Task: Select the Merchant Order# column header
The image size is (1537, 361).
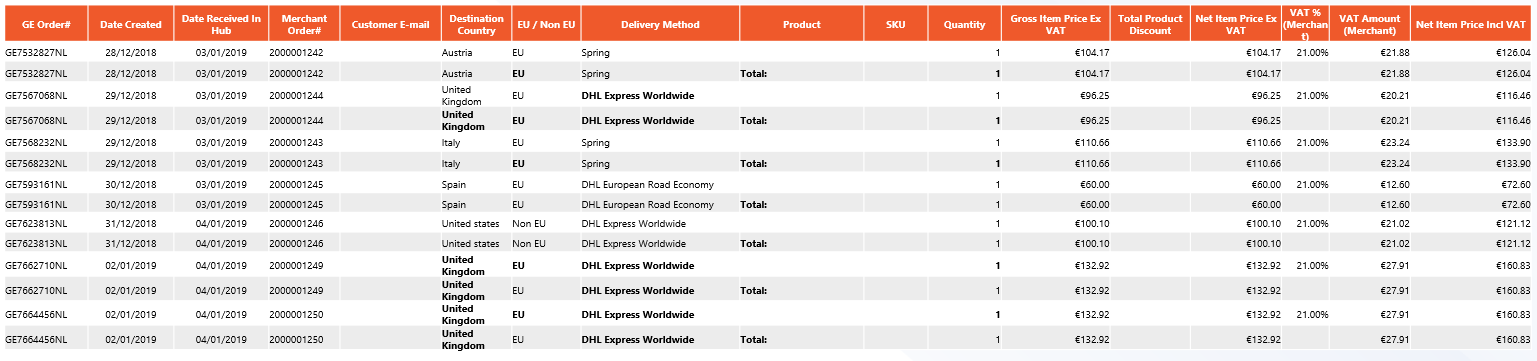Action: 305,24
